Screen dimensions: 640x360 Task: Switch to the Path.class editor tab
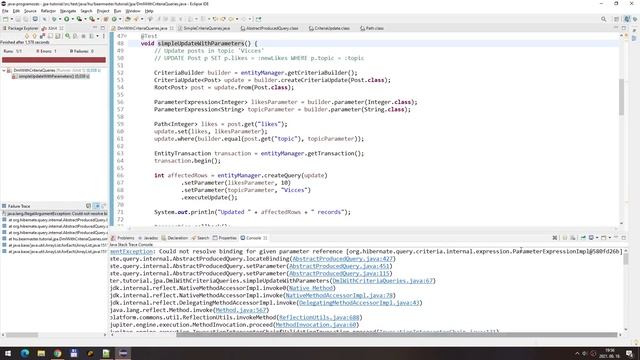coord(372,28)
